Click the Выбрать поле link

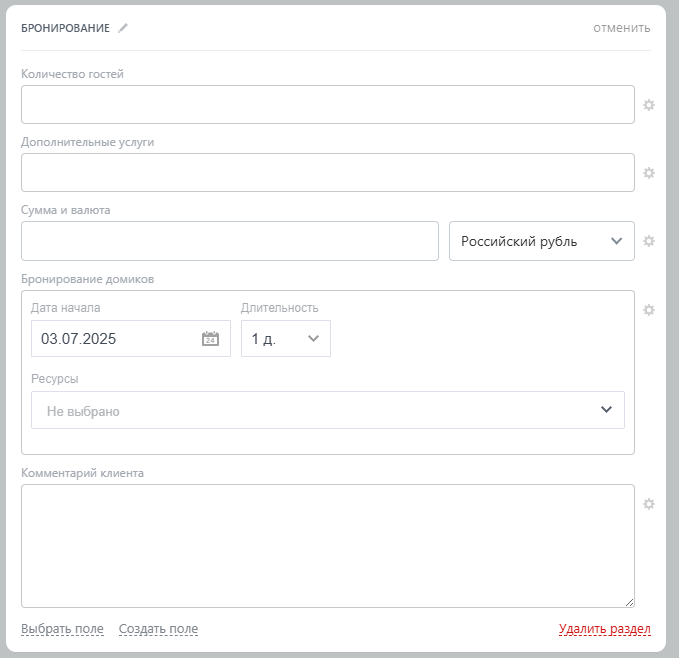click(x=62, y=629)
